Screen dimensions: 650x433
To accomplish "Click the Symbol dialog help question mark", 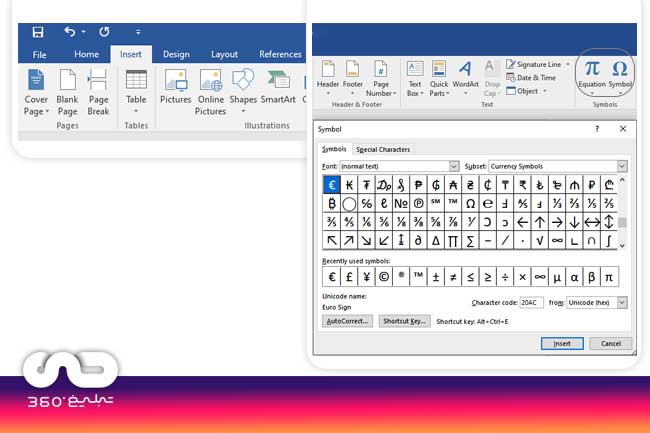I will 597,129.
